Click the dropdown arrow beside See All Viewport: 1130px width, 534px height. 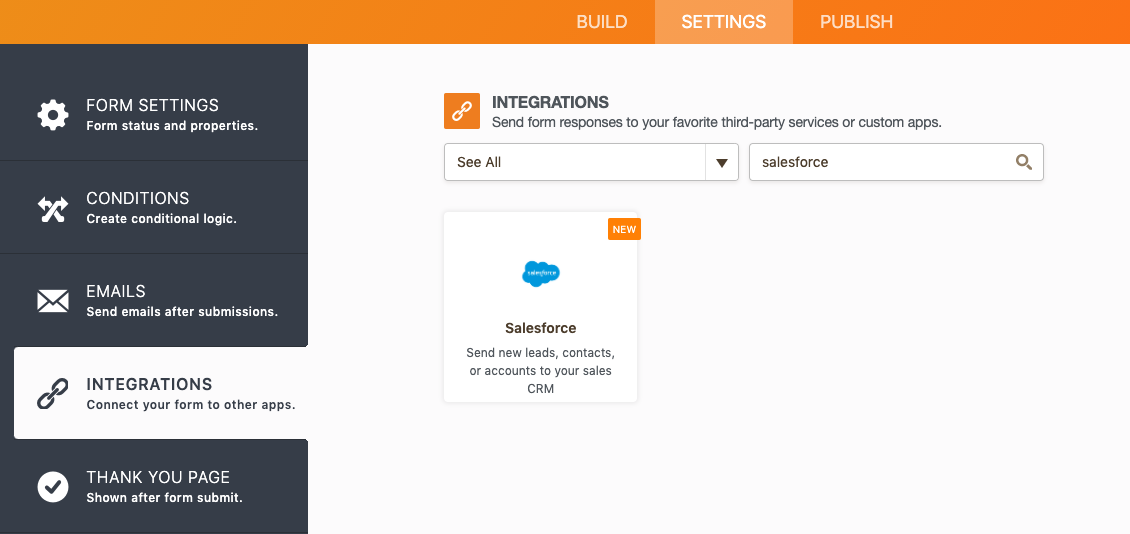tap(722, 163)
